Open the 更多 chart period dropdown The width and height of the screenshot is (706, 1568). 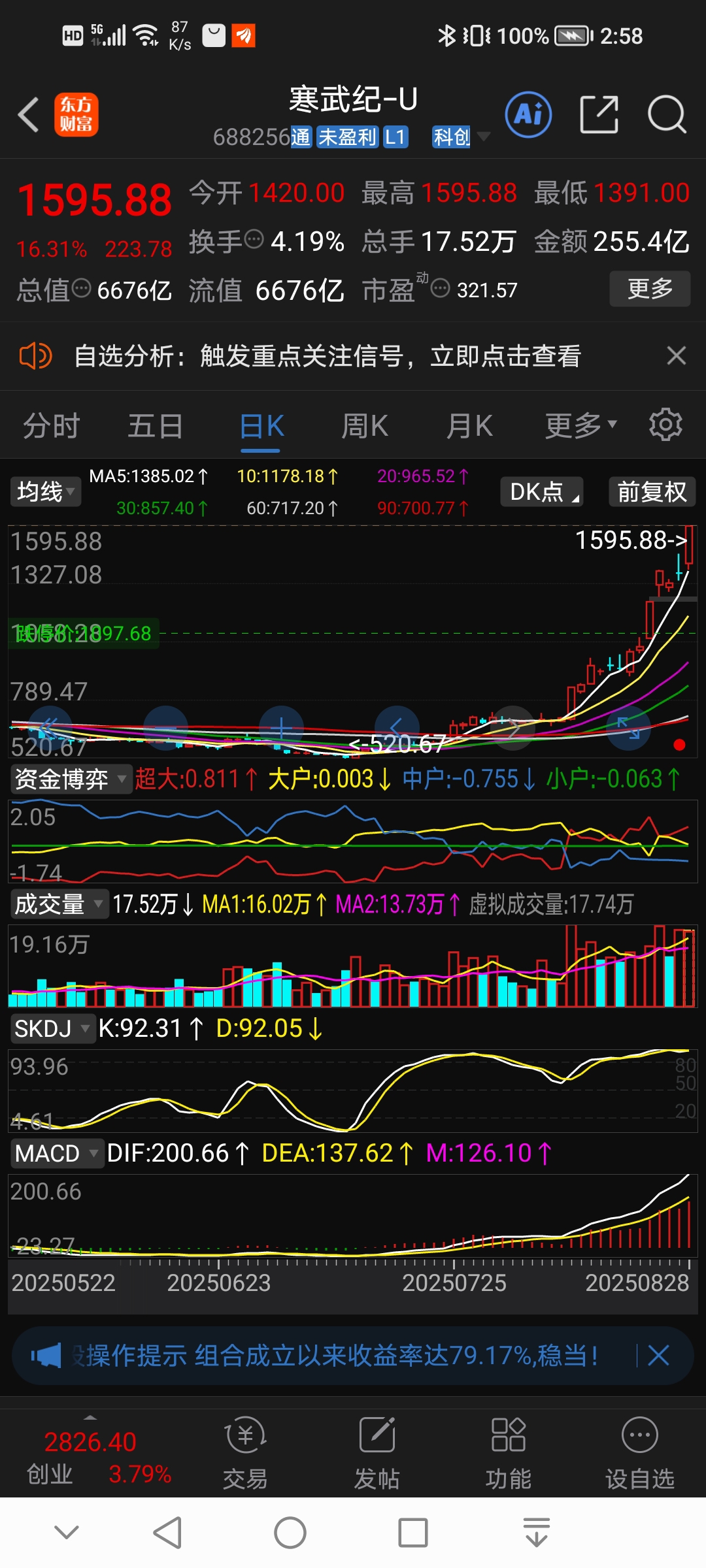pyautogui.click(x=580, y=426)
